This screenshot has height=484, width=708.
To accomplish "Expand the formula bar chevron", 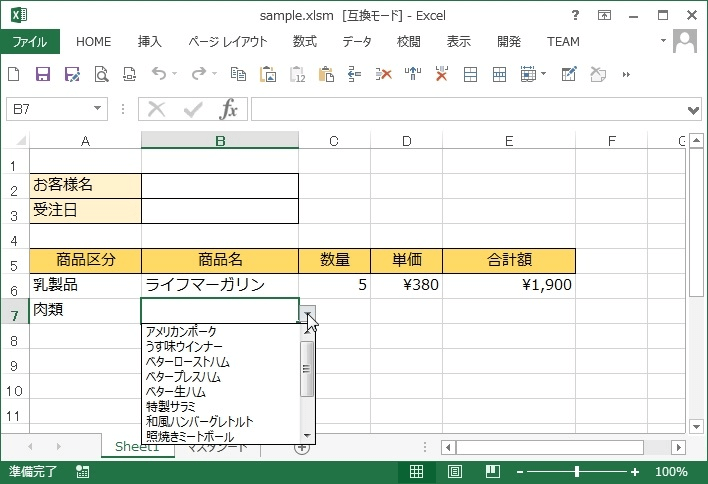I will 694,109.
